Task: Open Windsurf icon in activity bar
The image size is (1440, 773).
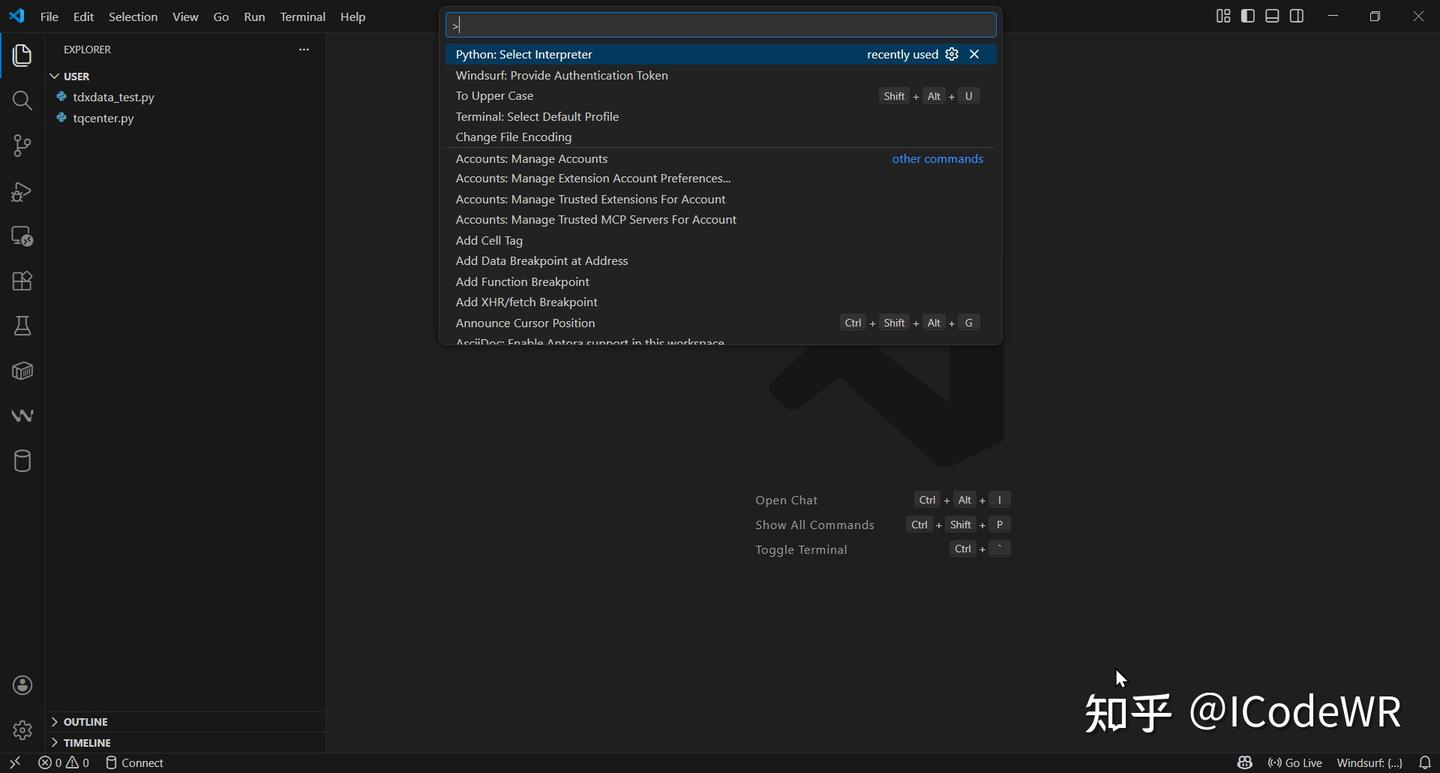Action: pyautogui.click(x=22, y=416)
